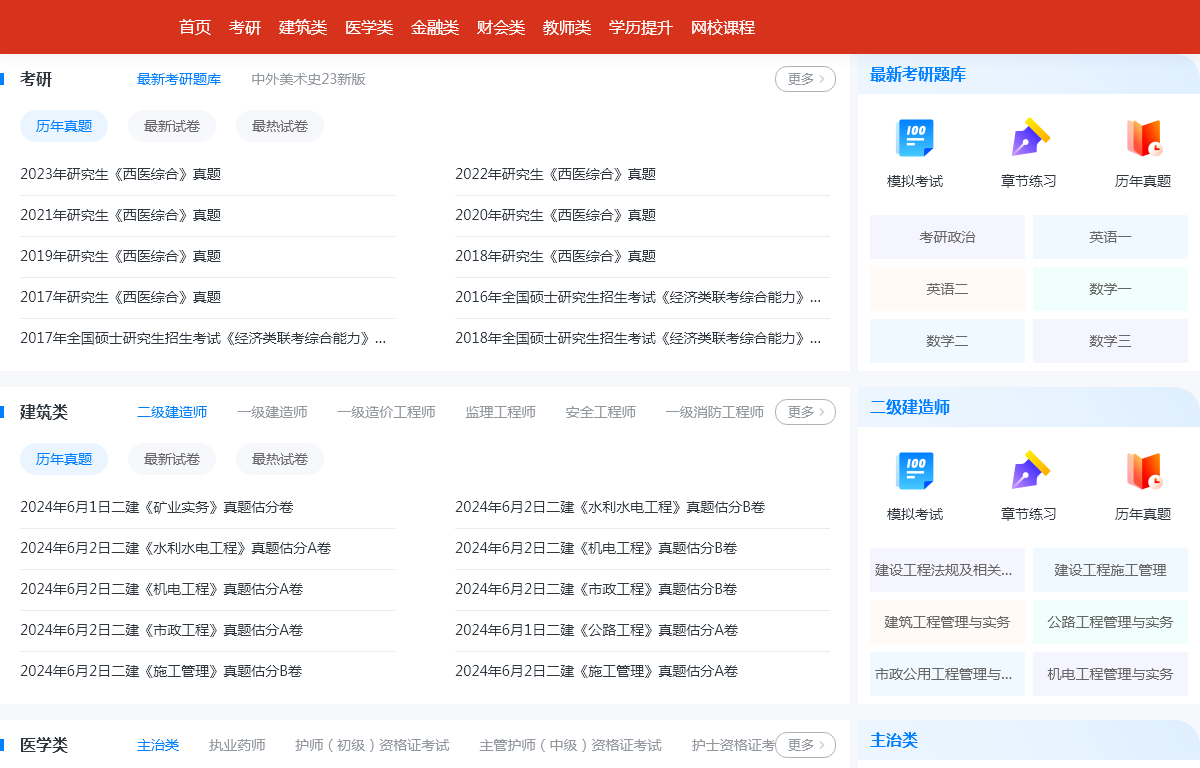1200x768 pixels.
Task: Select 最新考研题库 tab in 考研 section
Action: tap(179, 79)
